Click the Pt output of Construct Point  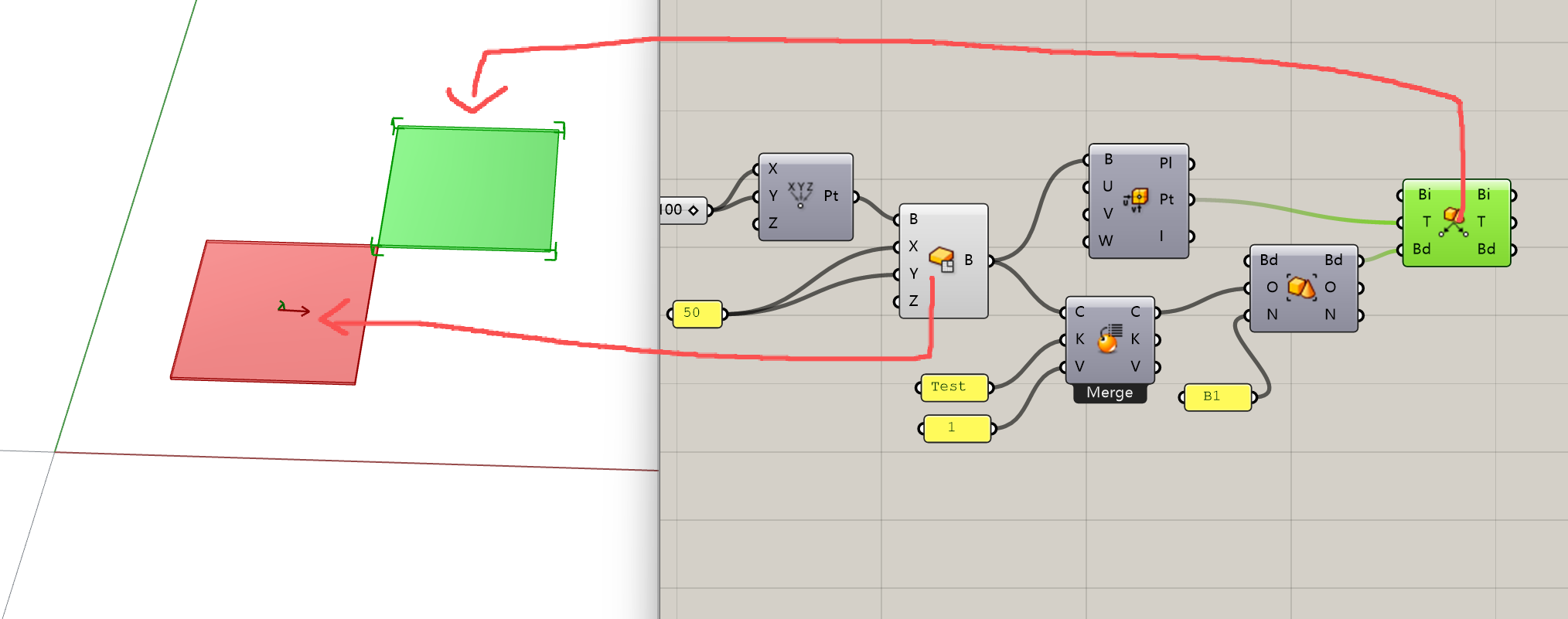[832, 196]
